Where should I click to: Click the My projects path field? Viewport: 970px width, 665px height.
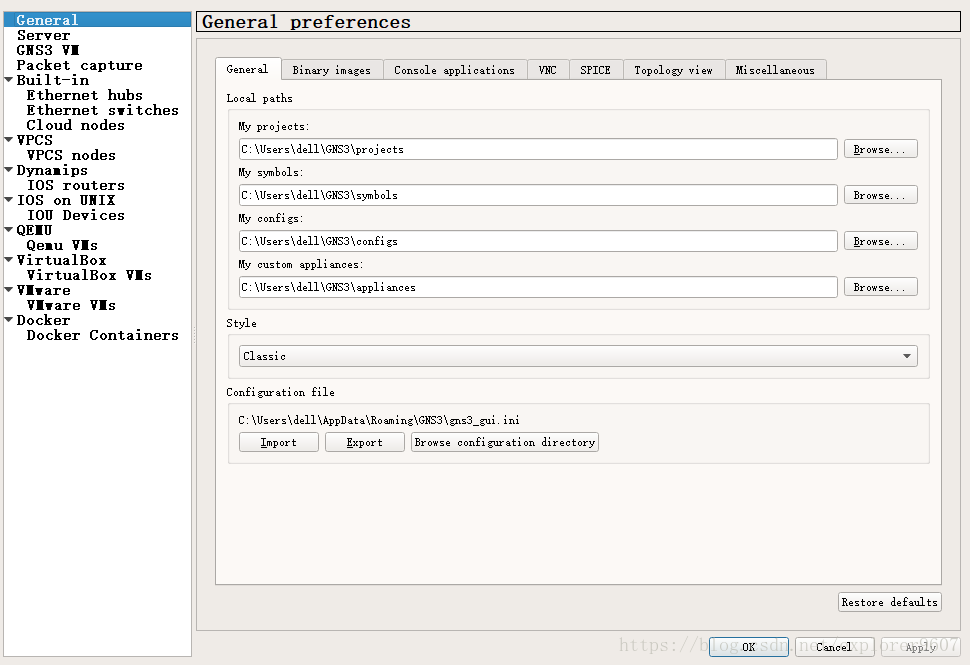click(538, 149)
